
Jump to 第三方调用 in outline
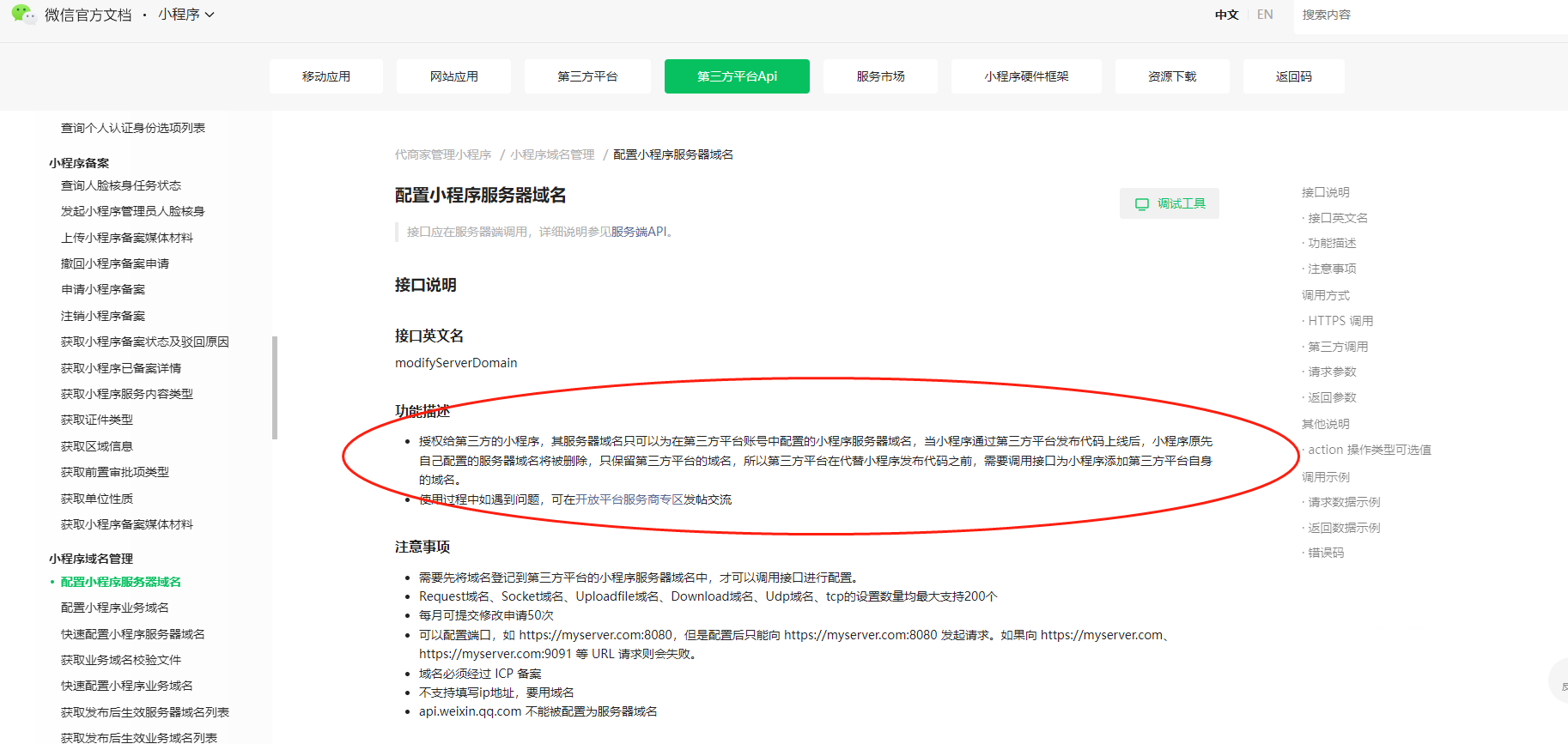tap(1338, 347)
